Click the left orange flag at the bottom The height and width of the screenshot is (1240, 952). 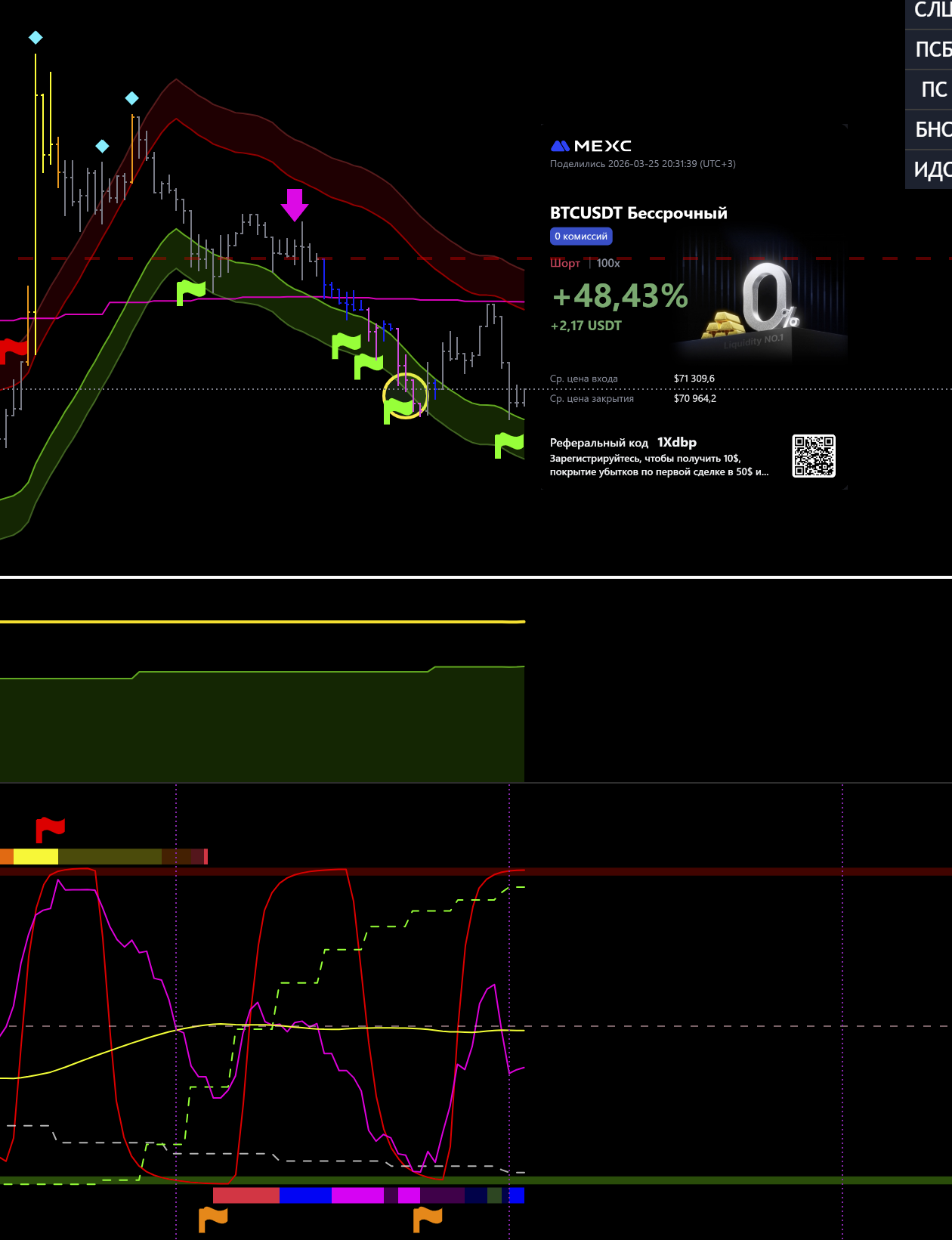pyautogui.click(x=213, y=1218)
